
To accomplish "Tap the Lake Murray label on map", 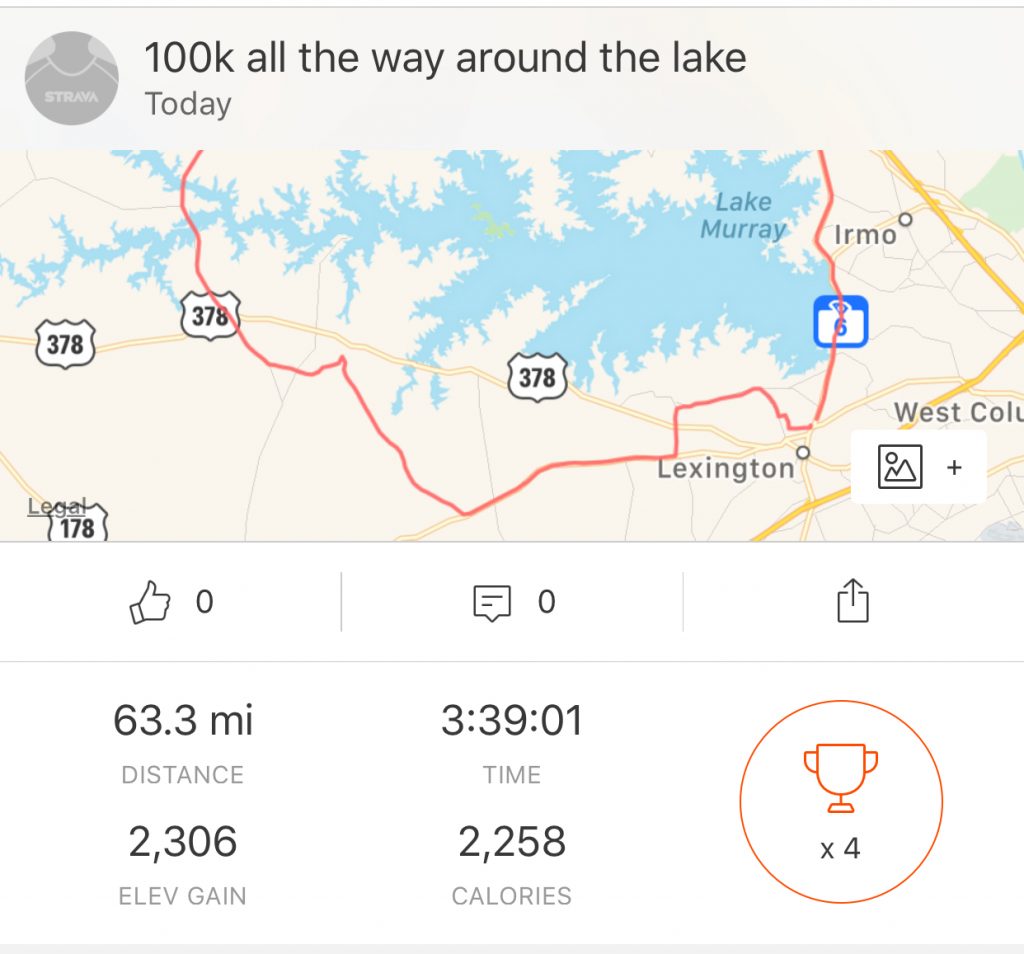I will [743, 215].
